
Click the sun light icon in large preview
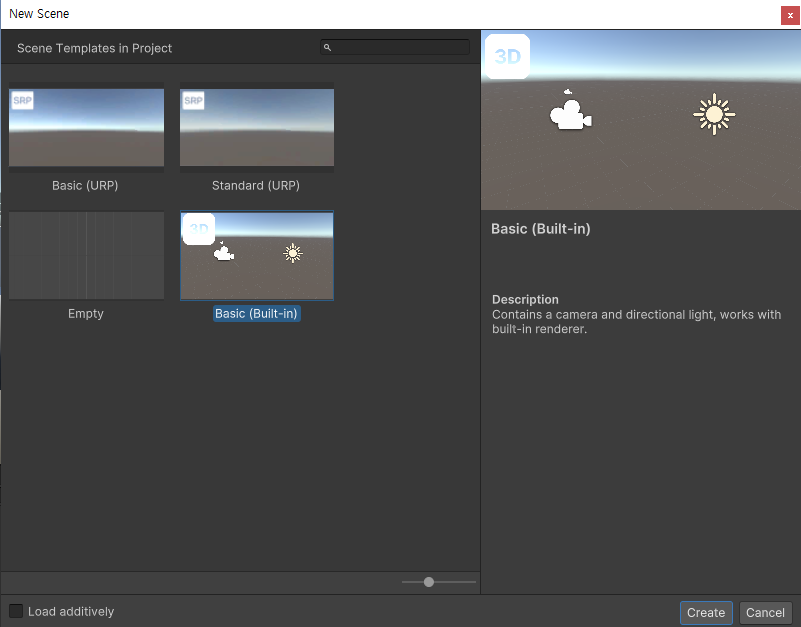click(714, 114)
